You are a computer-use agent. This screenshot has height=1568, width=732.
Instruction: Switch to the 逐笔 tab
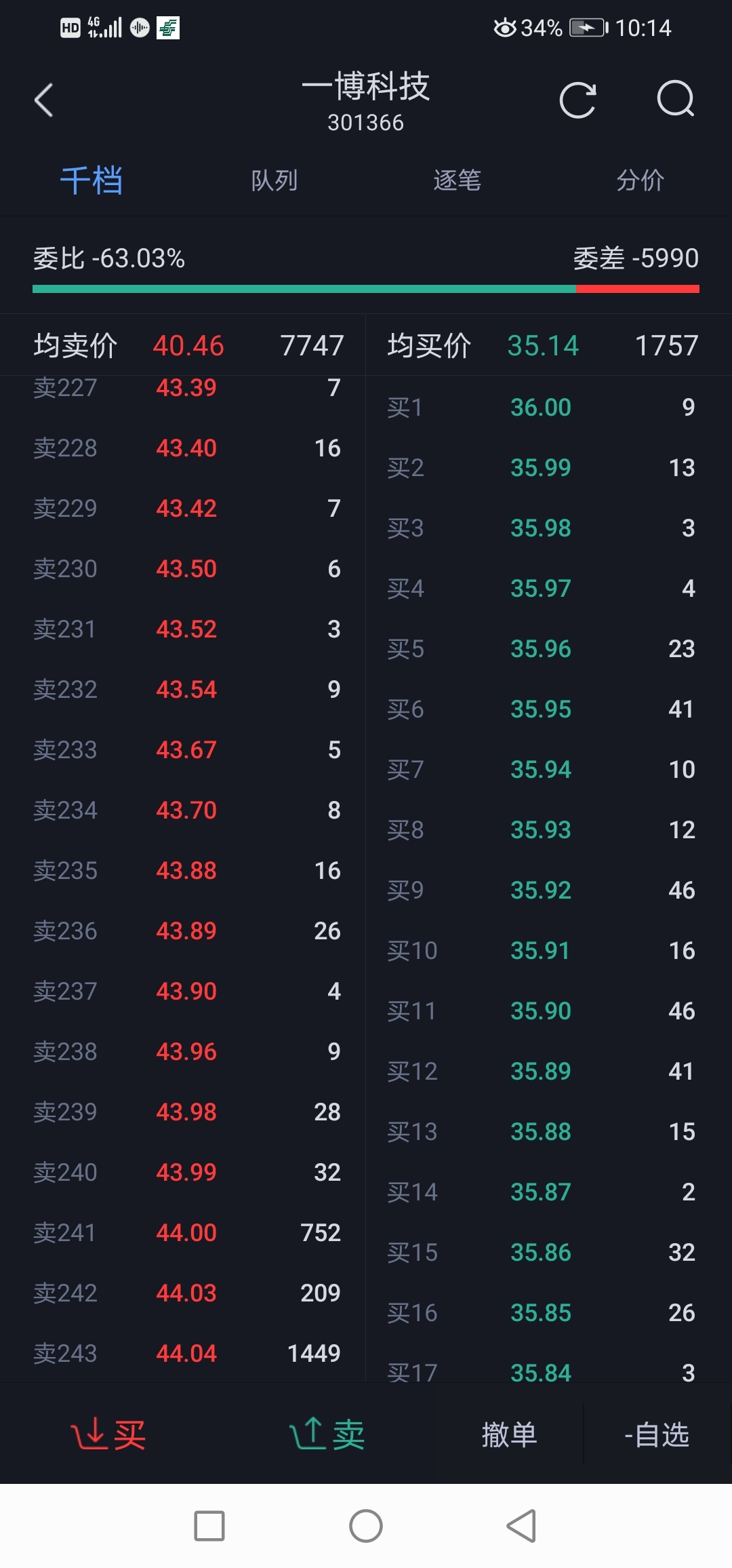pos(457,180)
